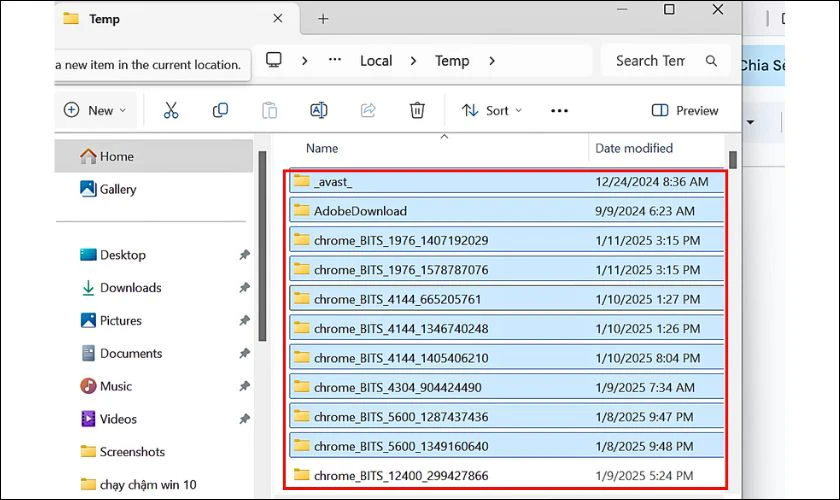Select folder chrome_BITS_4144_1346740248
Screen dimensions: 840x500
click(x=507, y=329)
